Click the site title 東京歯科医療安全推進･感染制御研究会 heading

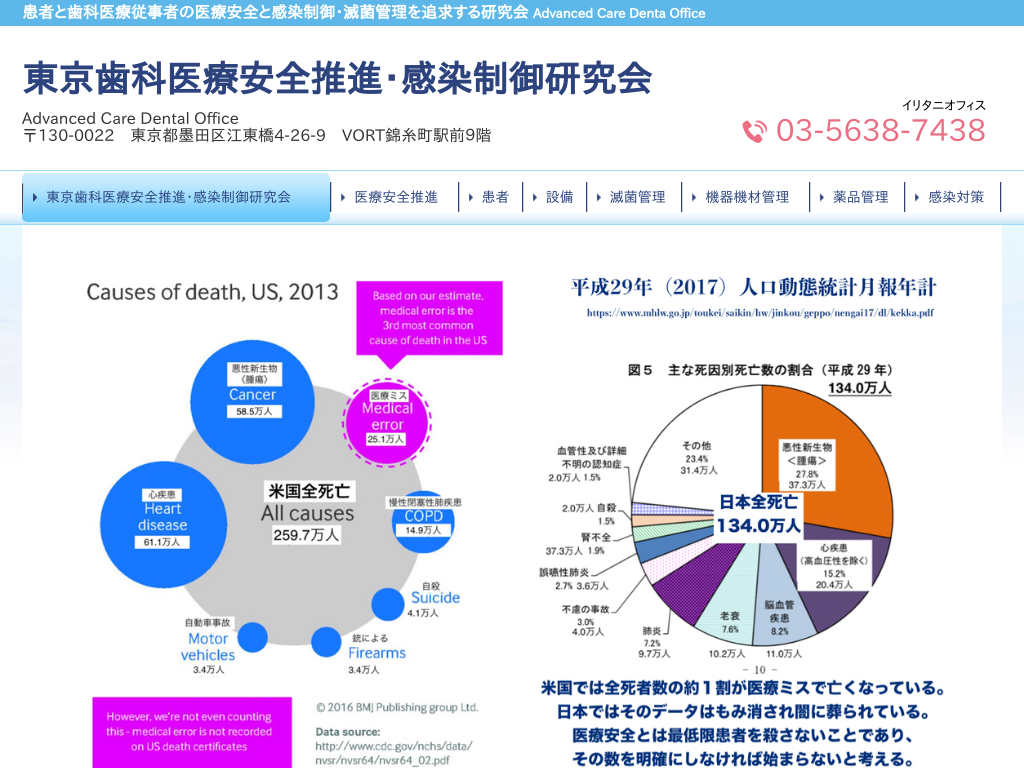point(337,78)
